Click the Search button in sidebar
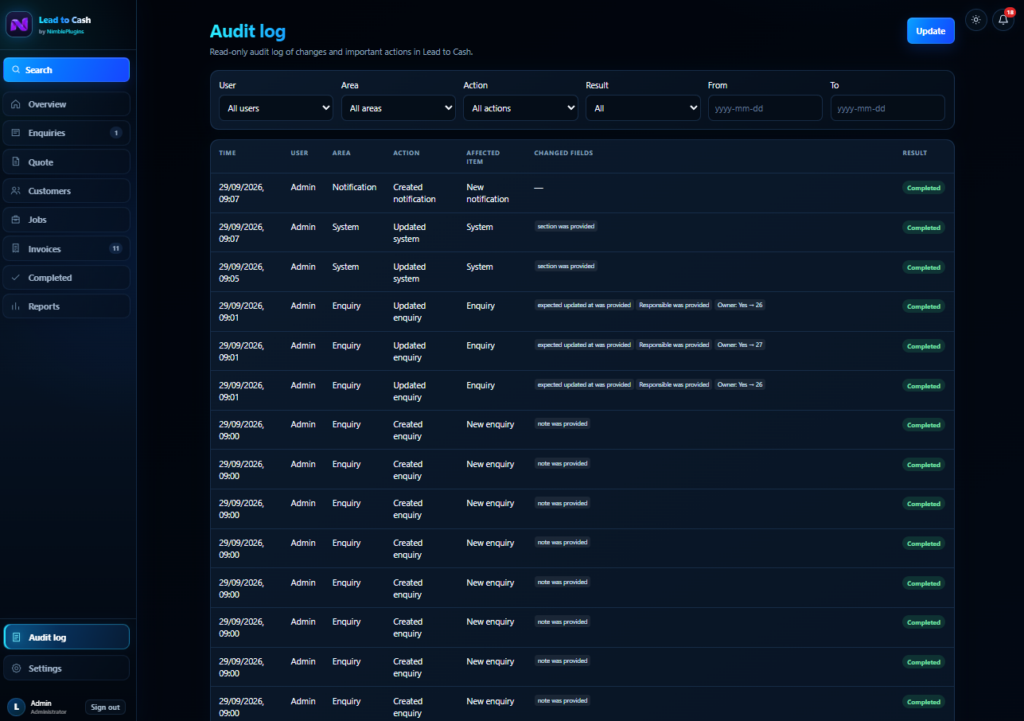Viewport: 1024px width, 721px height. coord(67,70)
